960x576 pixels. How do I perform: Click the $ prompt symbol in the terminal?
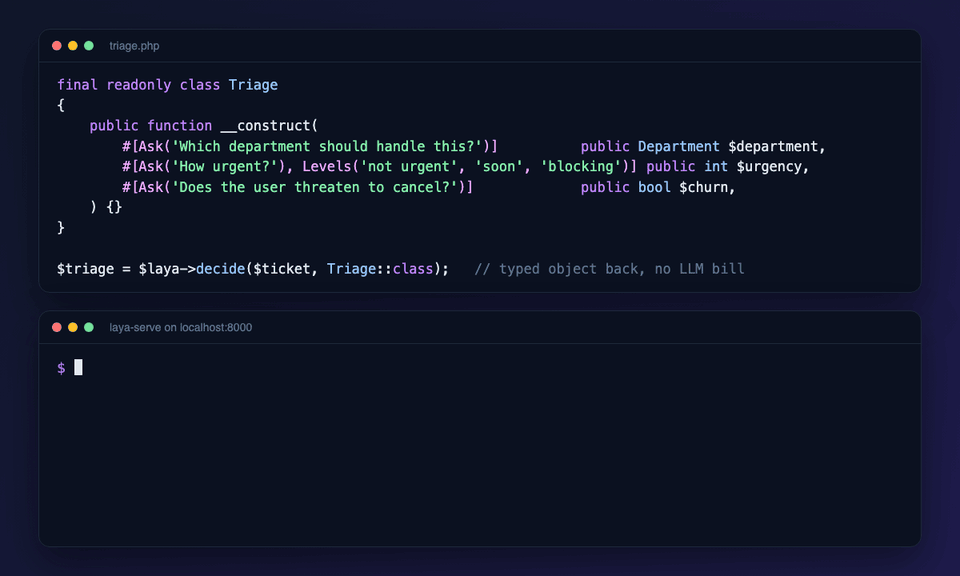coord(61,368)
